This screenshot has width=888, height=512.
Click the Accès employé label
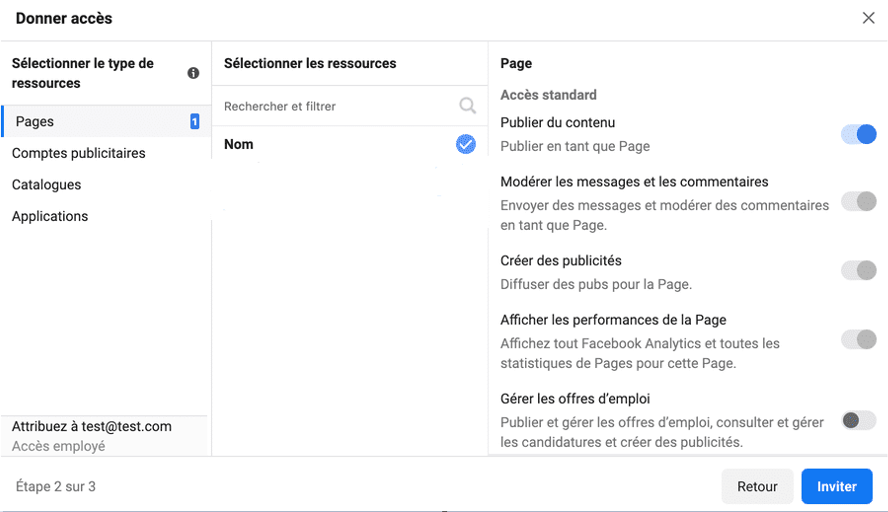(x=58, y=446)
